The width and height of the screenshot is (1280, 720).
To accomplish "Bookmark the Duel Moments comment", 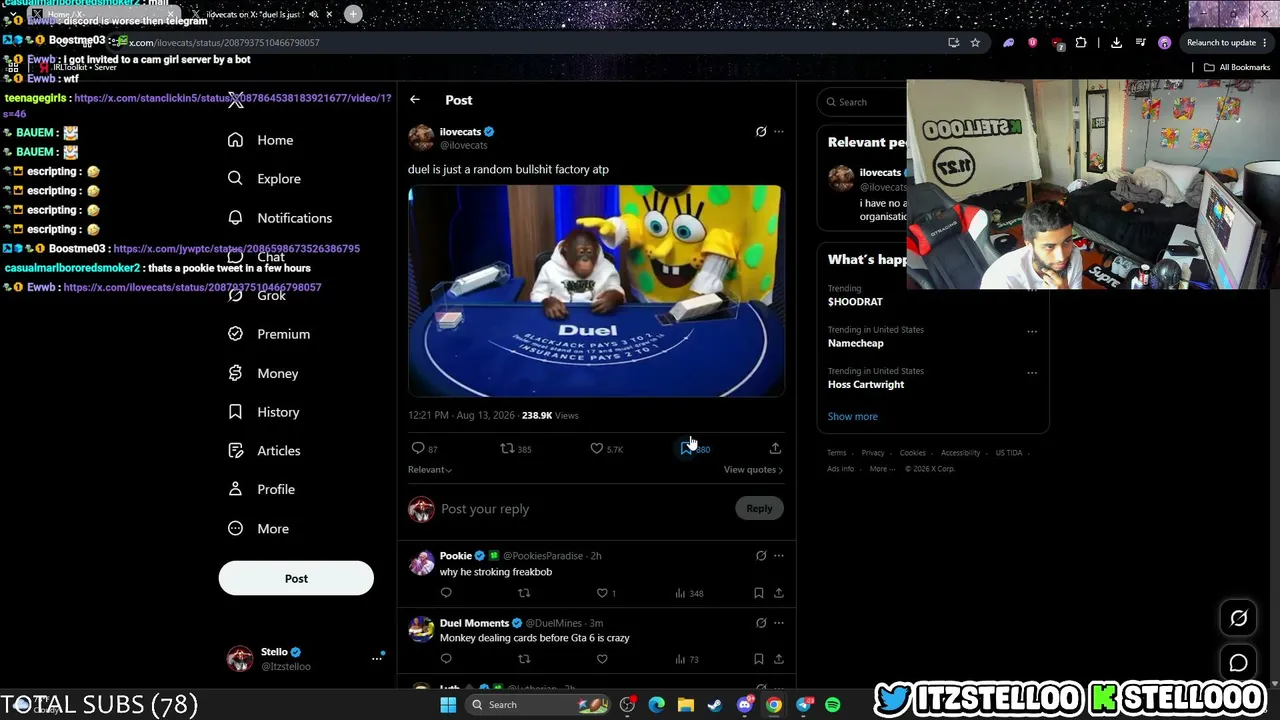I will click(x=759, y=659).
